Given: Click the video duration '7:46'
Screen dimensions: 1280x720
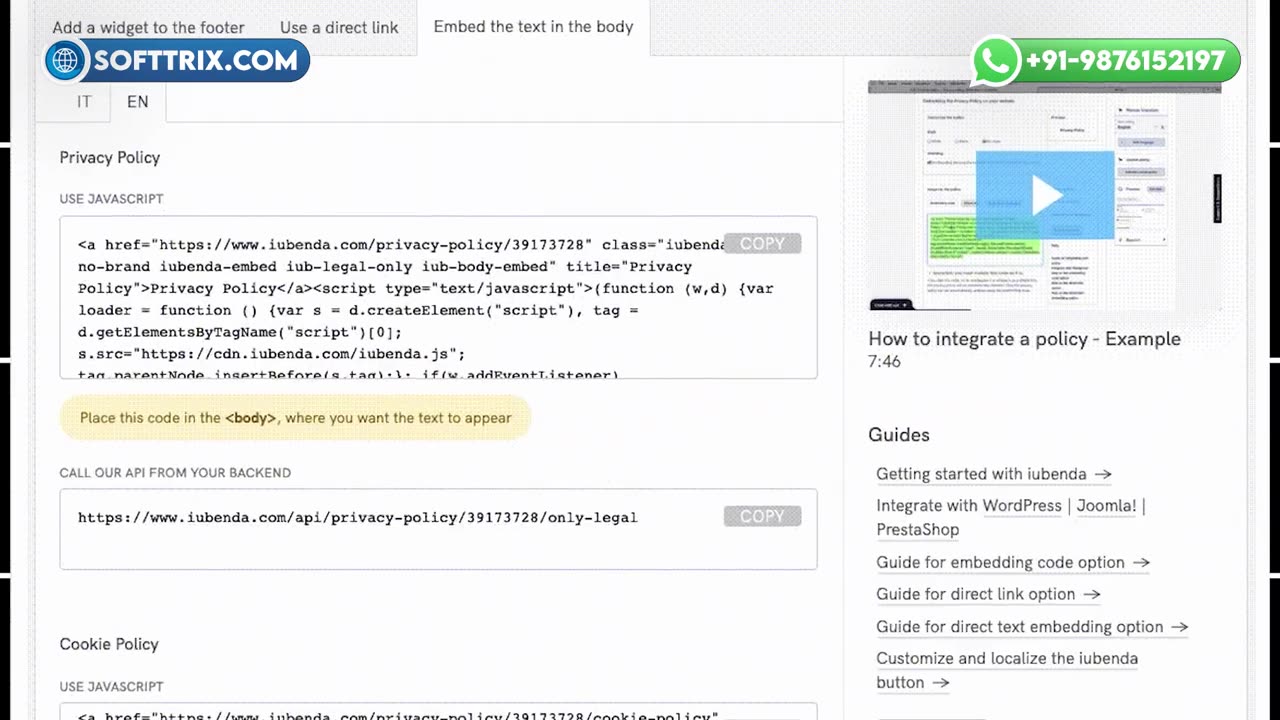Looking at the screenshot, I should pyautogui.click(x=884, y=362).
